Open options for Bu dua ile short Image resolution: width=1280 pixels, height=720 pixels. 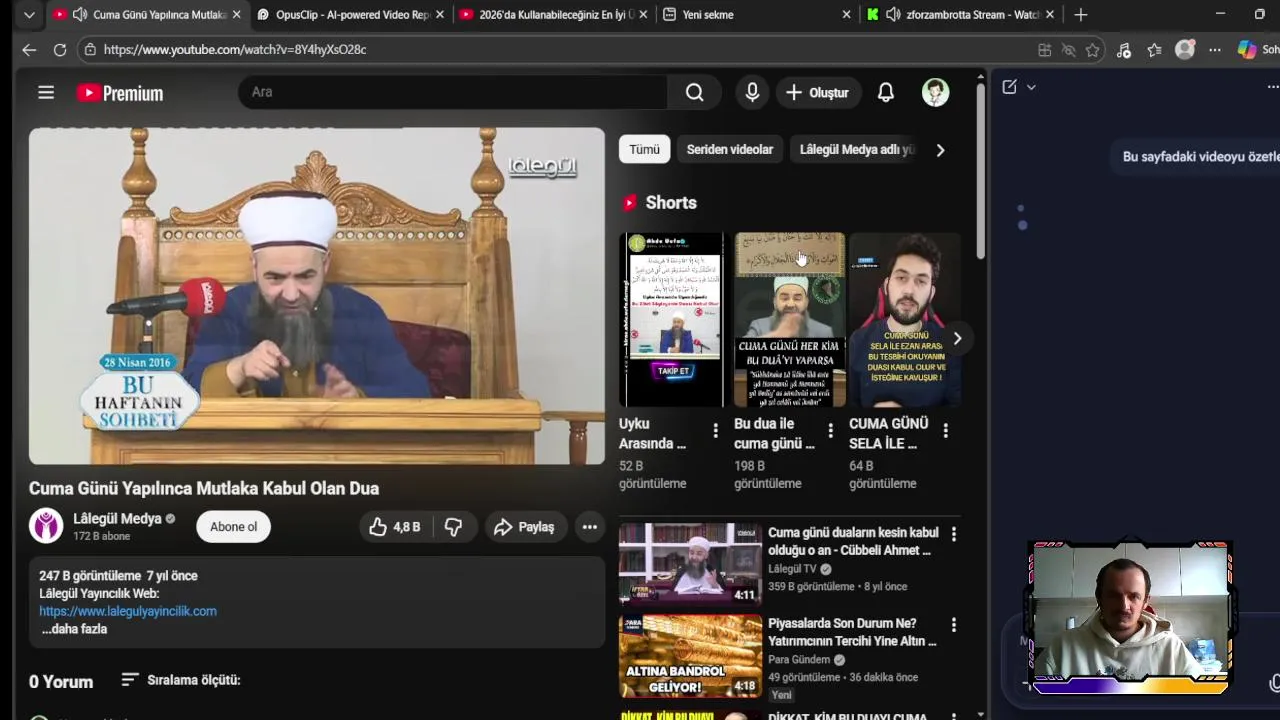pyautogui.click(x=830, y=430)
